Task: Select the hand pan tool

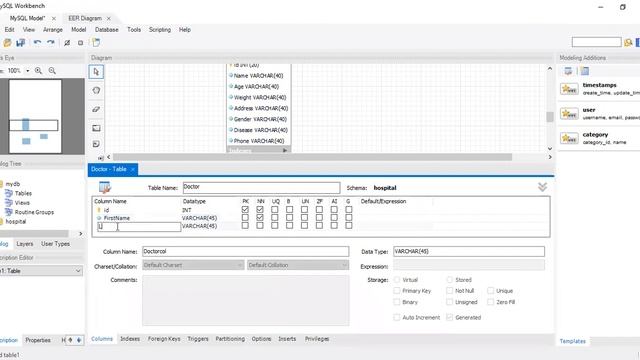Action: [x=96, y=90]
